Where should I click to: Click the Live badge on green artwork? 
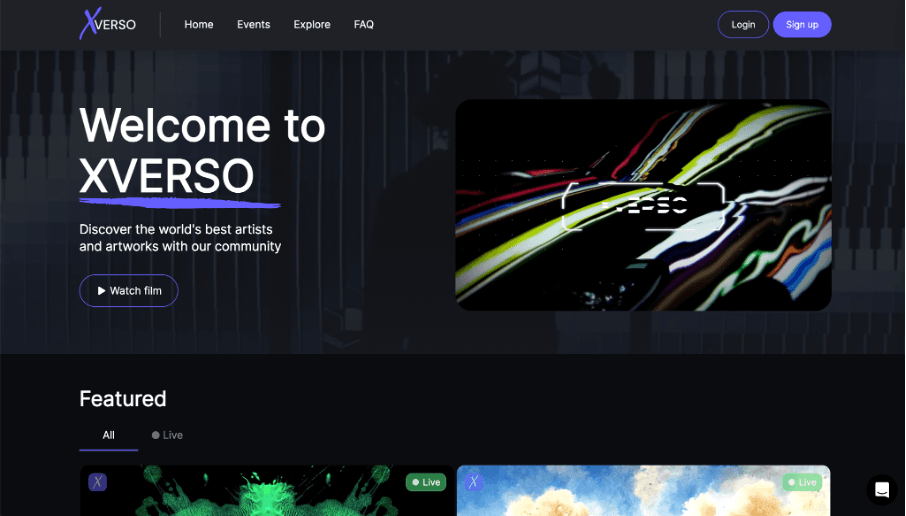pos(426,482)
